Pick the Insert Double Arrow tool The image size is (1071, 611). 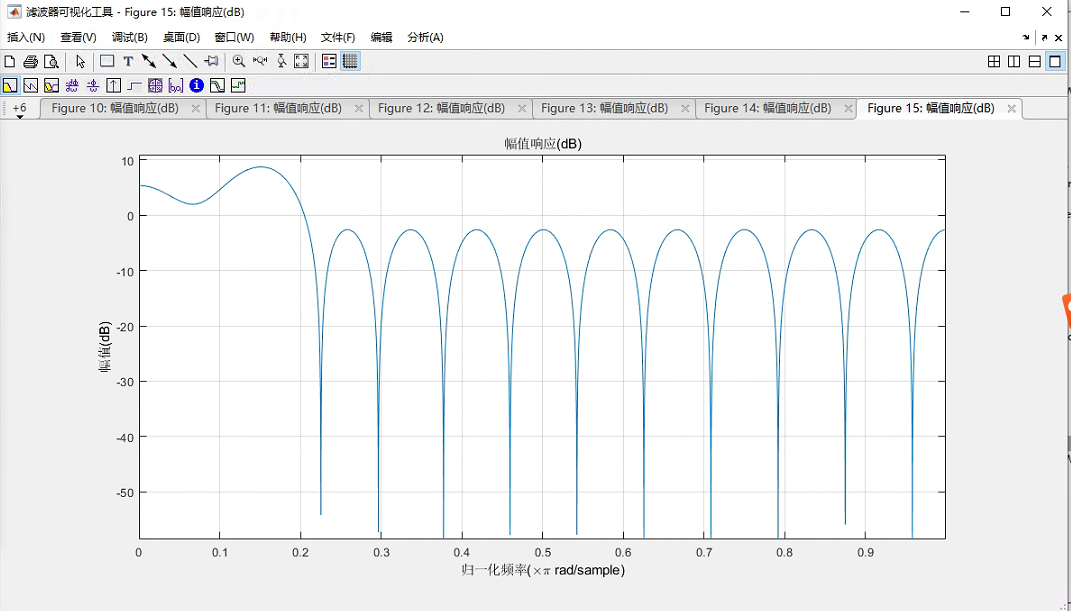(149, 61)
